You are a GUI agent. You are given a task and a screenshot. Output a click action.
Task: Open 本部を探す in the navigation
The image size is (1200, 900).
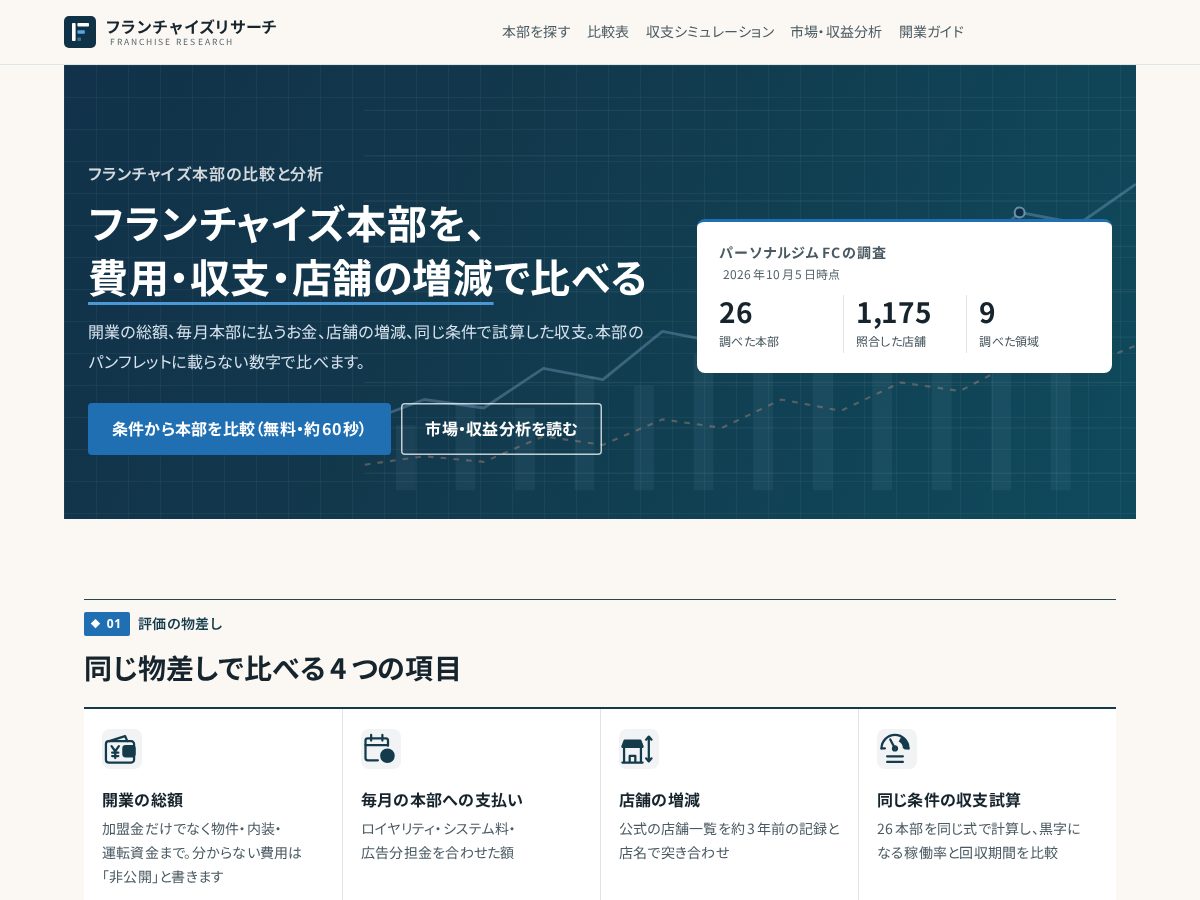[x=536, y=32]
